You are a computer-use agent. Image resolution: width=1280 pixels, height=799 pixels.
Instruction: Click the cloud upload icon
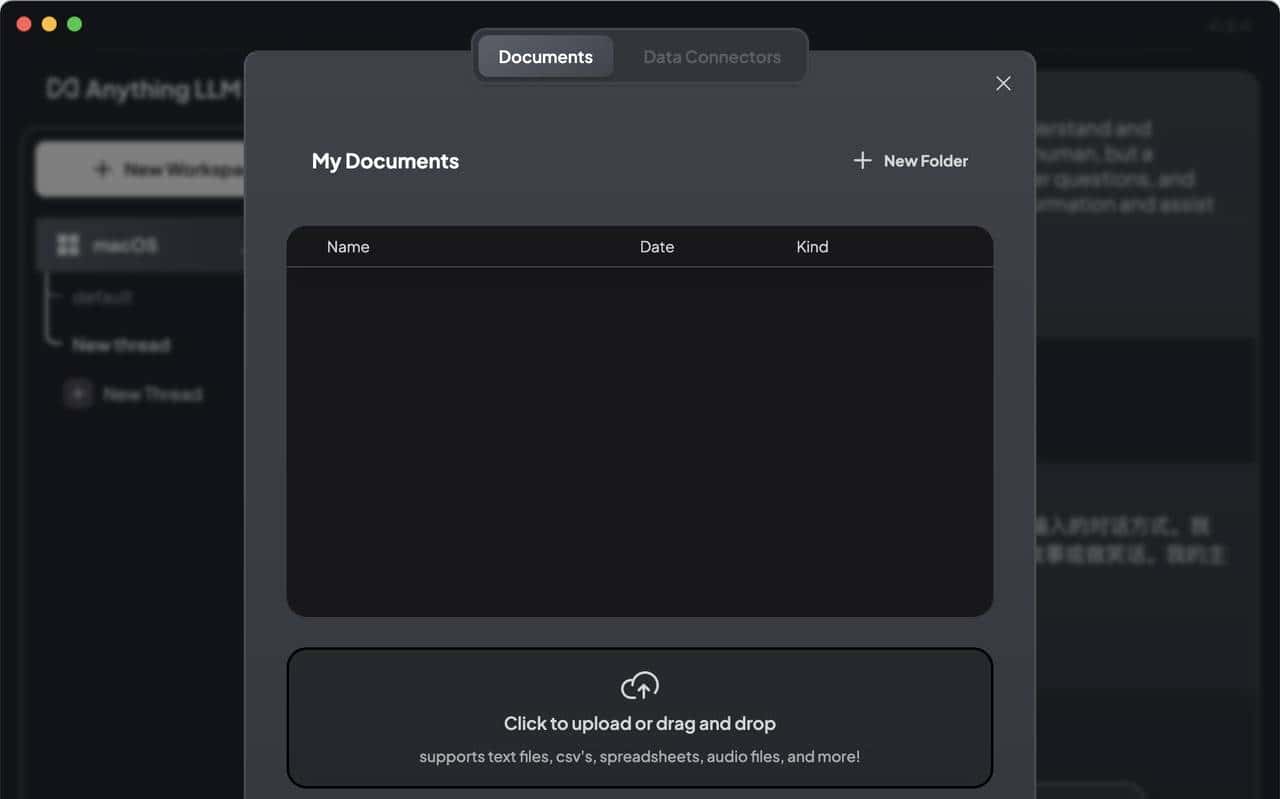click(x=640, y=686)
